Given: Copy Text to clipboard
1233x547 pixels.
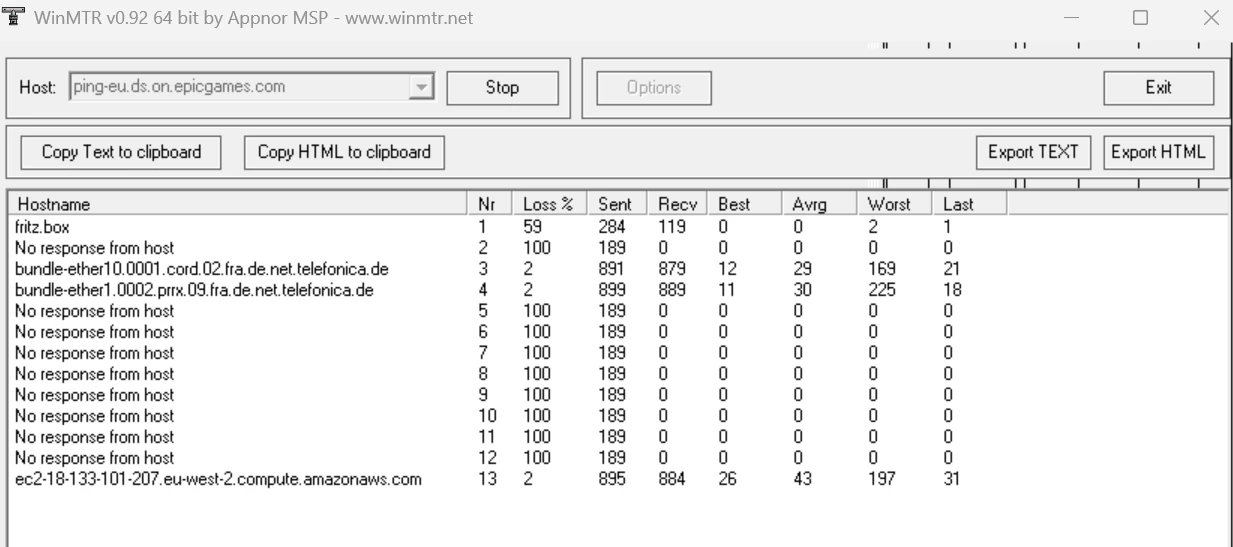Looking at the screenshot, I should point(121,152).
